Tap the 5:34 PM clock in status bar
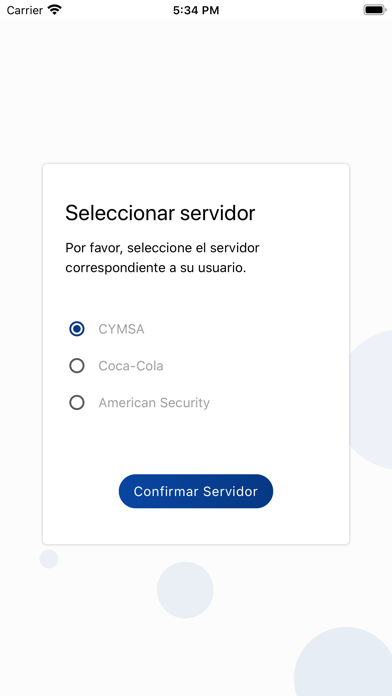This screenshot has height=696, width=392. (196, 10)
